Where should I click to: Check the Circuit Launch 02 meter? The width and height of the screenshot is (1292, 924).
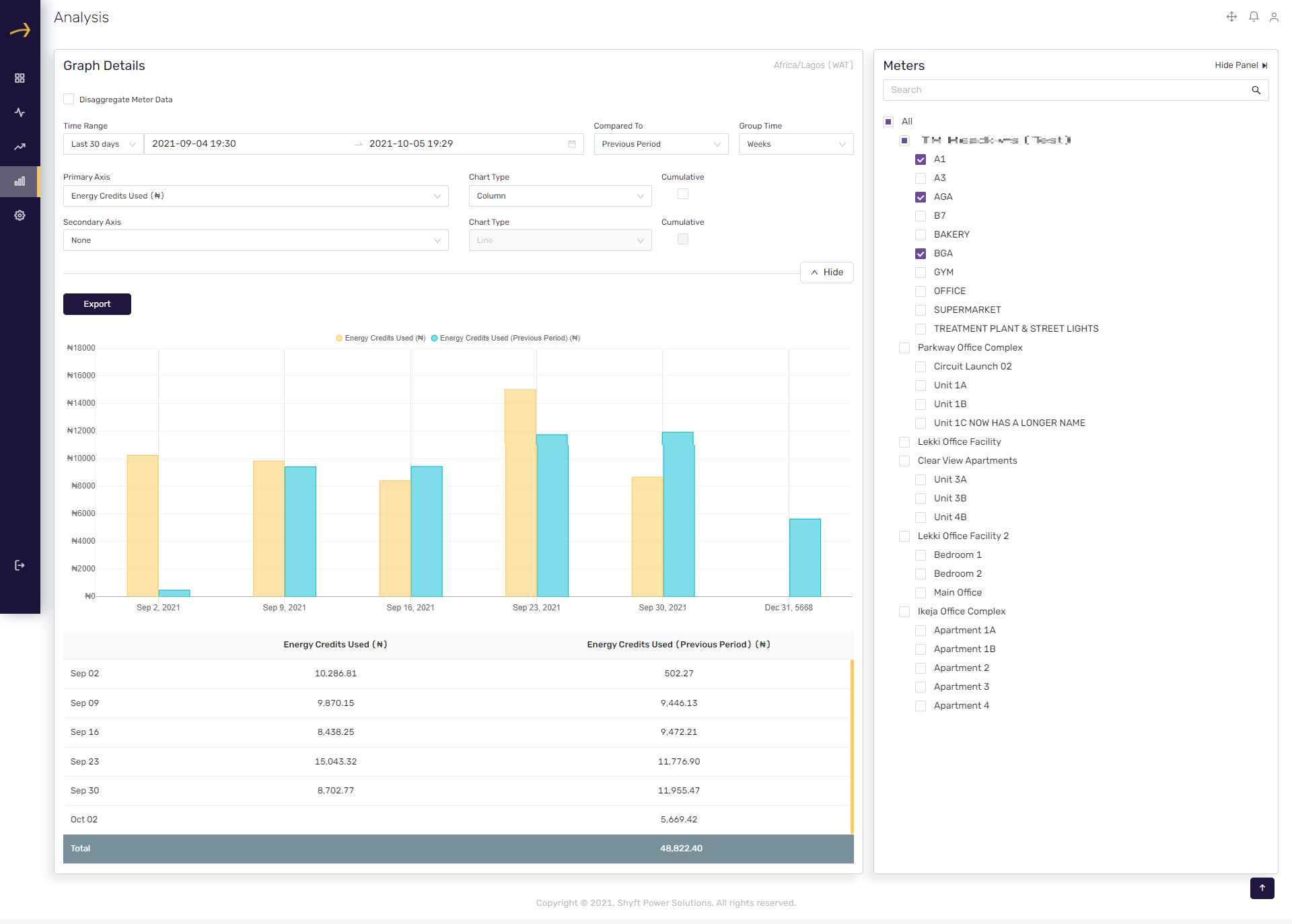coord(921,367)
